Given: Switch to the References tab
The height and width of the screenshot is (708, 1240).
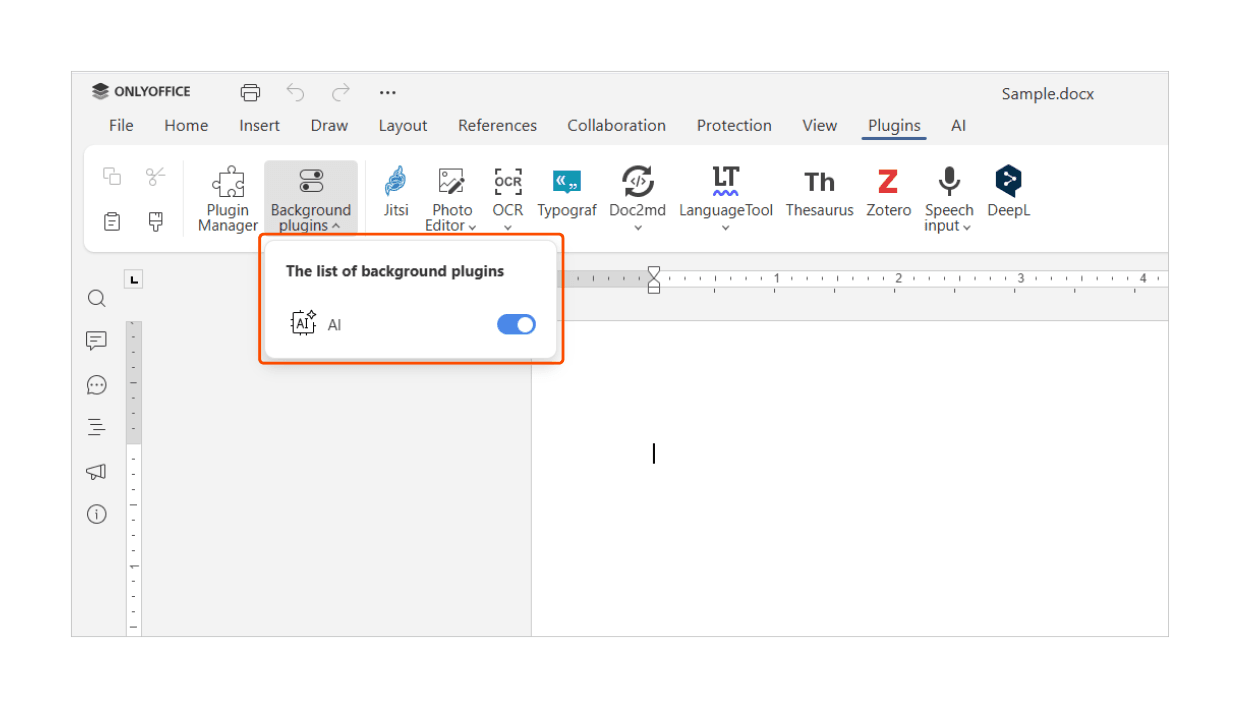Looking at the screenshot, I should pyautogui.click(x=497, y=125).
